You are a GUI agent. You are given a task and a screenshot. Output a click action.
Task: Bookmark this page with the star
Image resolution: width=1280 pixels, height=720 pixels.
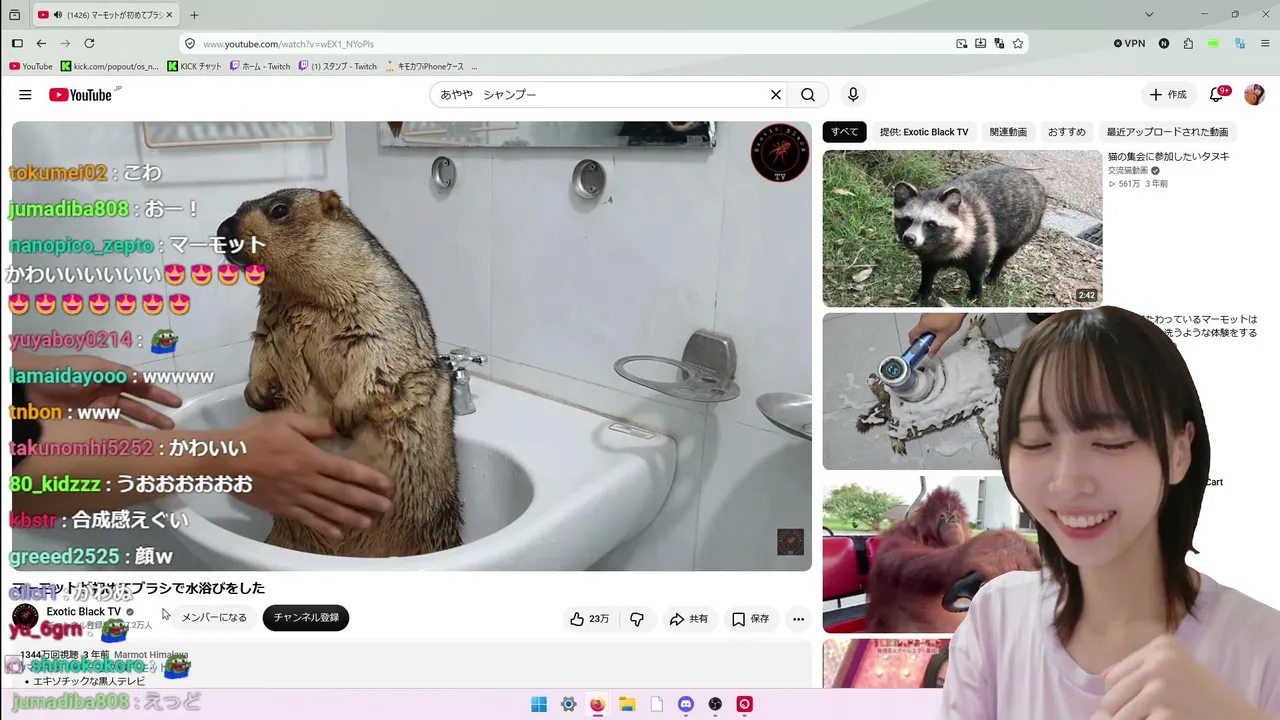[1018, 44]
